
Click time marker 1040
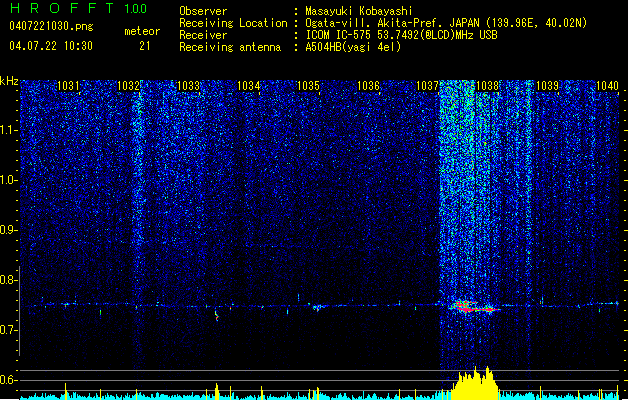click(x=607, y=86)
